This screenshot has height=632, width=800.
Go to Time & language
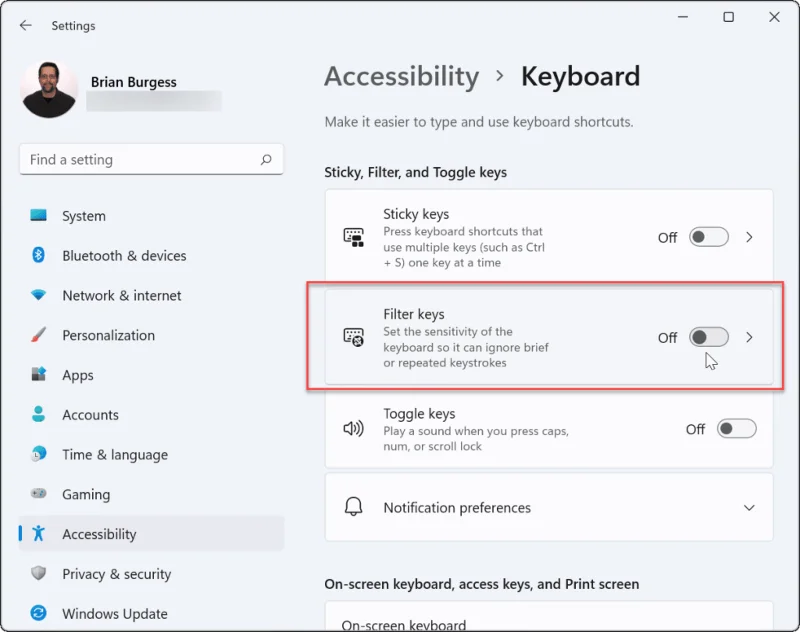pyautogui.click(x=151, y=454)
